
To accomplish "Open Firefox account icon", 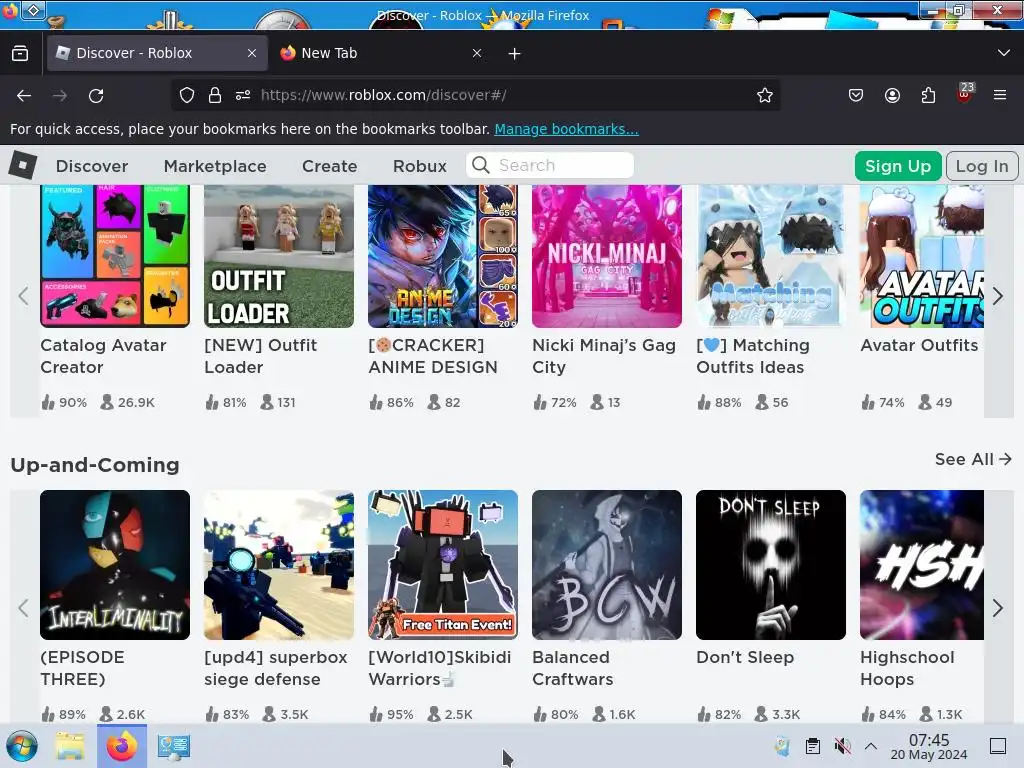I will point(892,95).
